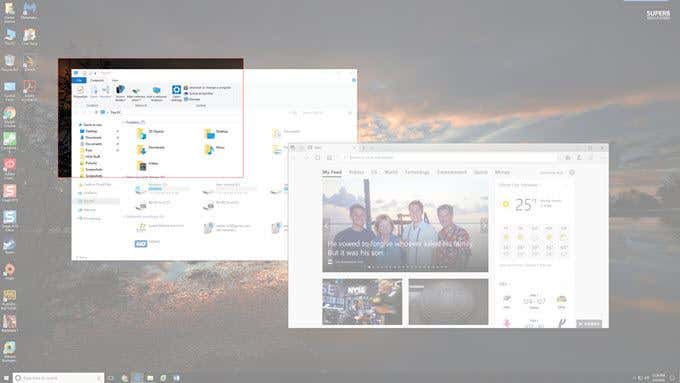Click the Open Settings gear icon in ribbon
Screen dimensions: 680x383
[176, 90]
